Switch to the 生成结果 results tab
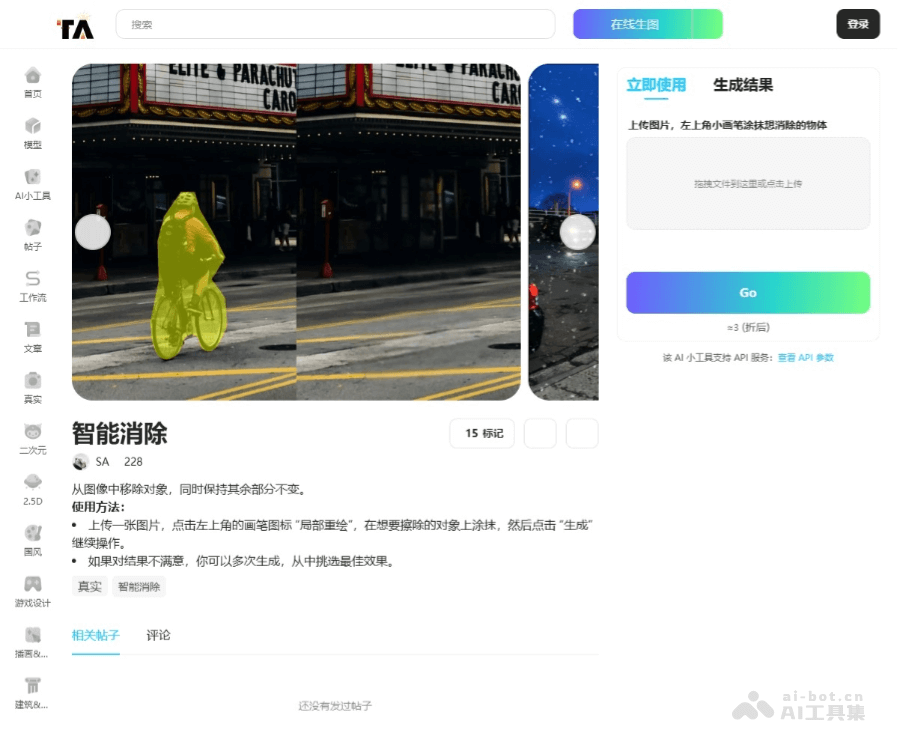The width and height of the screenshot is (900, 750). 744,86
